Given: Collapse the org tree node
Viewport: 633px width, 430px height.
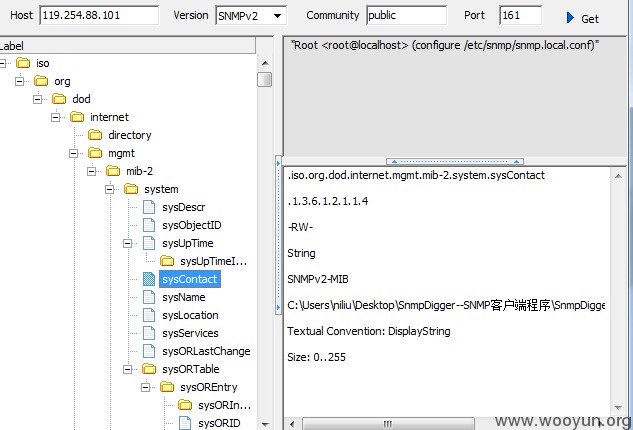Looking at the screenshot, I should 19,81.
